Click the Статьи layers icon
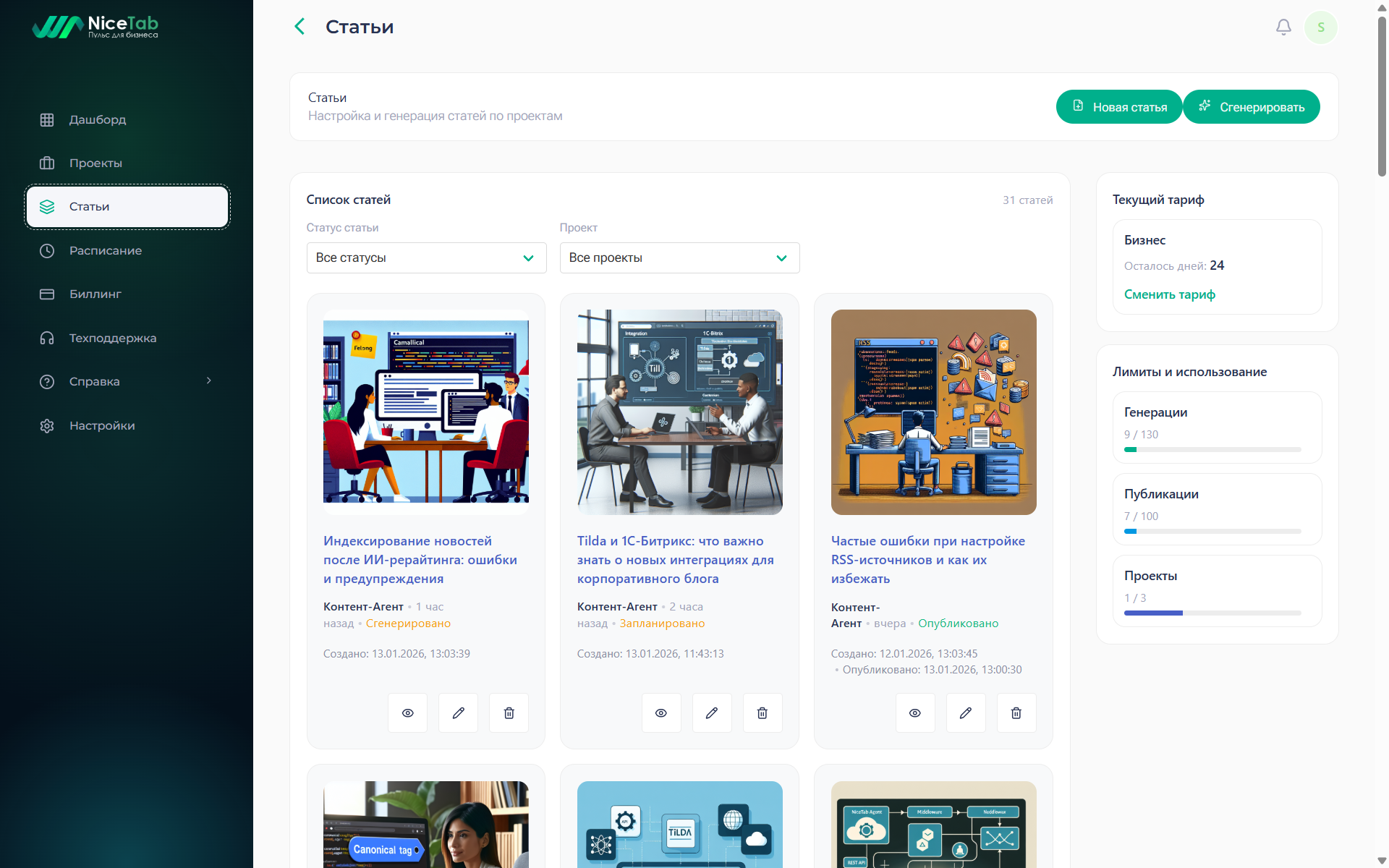Image resolution: width=1389 pixels, height=868 pixels. tap(47, 207)
